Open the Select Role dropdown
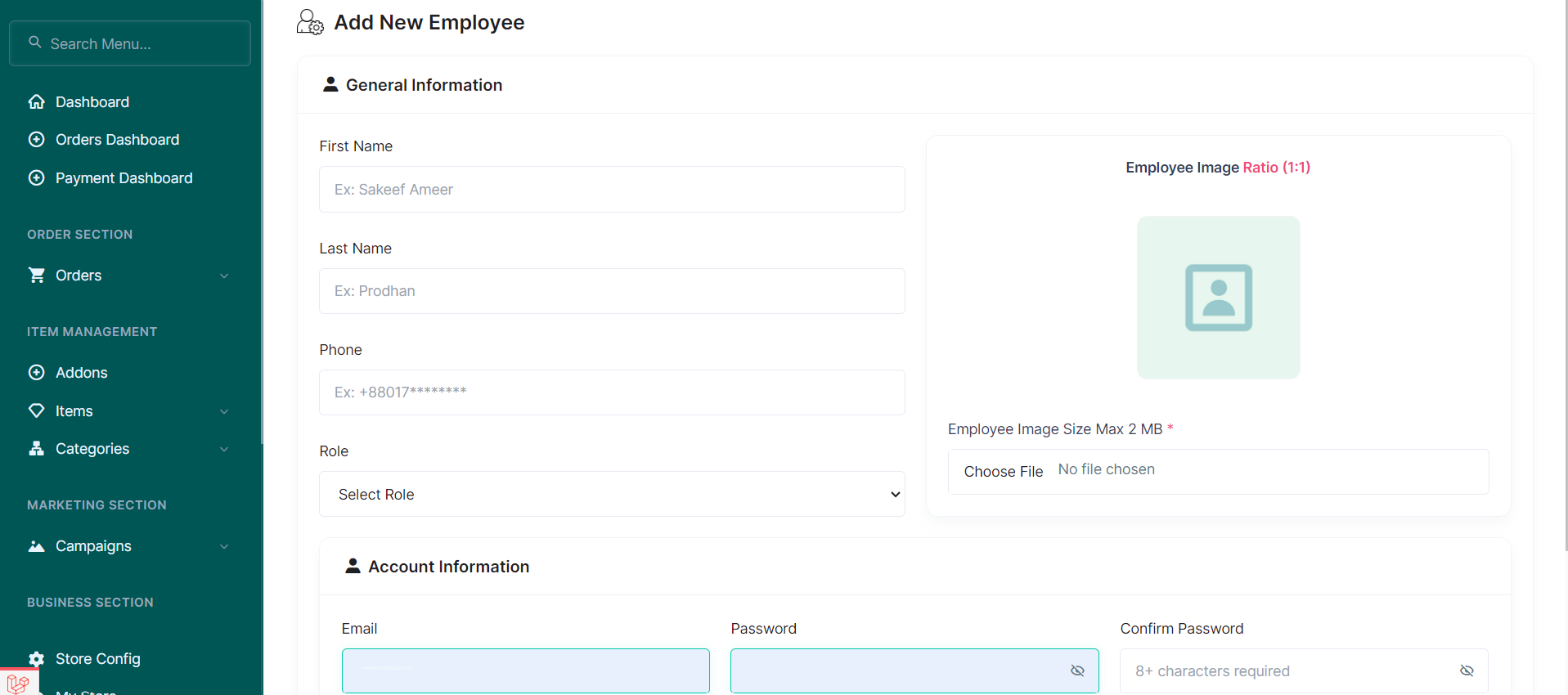This screenshot has height=695, width=1568. click(x=612, y=494)
